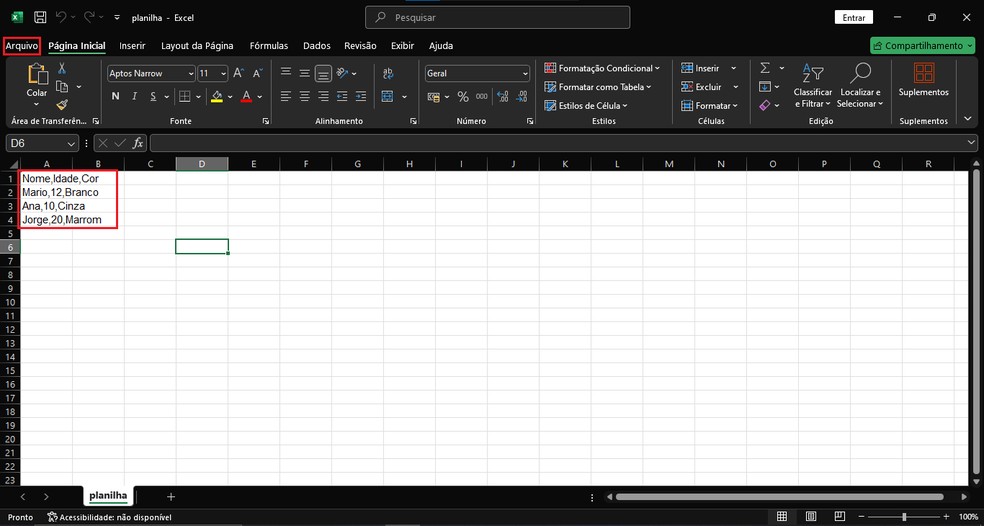This screenshot has width=984, height=526.
Task: Decrease font size with the smaller A icon
Action: (257, 73)
